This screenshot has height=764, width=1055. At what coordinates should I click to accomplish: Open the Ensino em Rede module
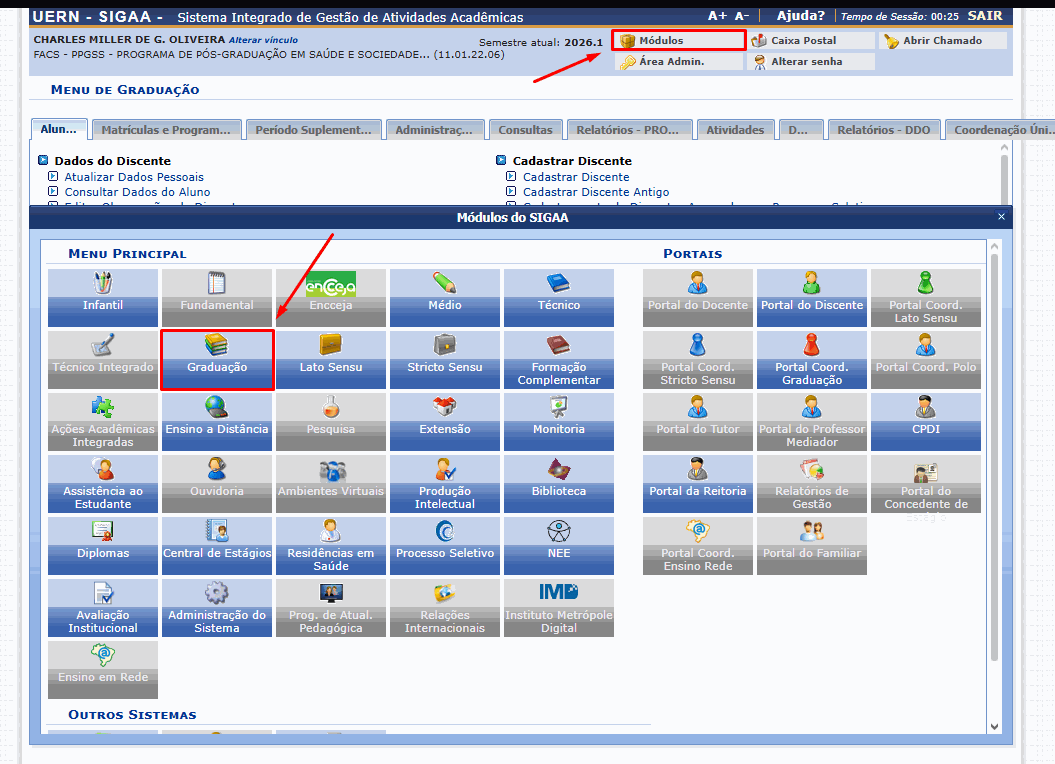pyautogui.click(x=103, y=669)
